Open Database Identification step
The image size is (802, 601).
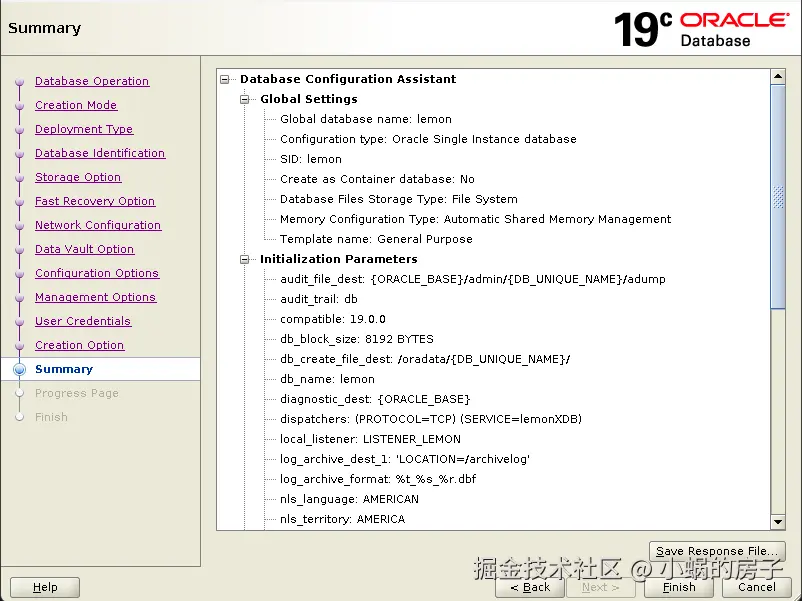100,153
